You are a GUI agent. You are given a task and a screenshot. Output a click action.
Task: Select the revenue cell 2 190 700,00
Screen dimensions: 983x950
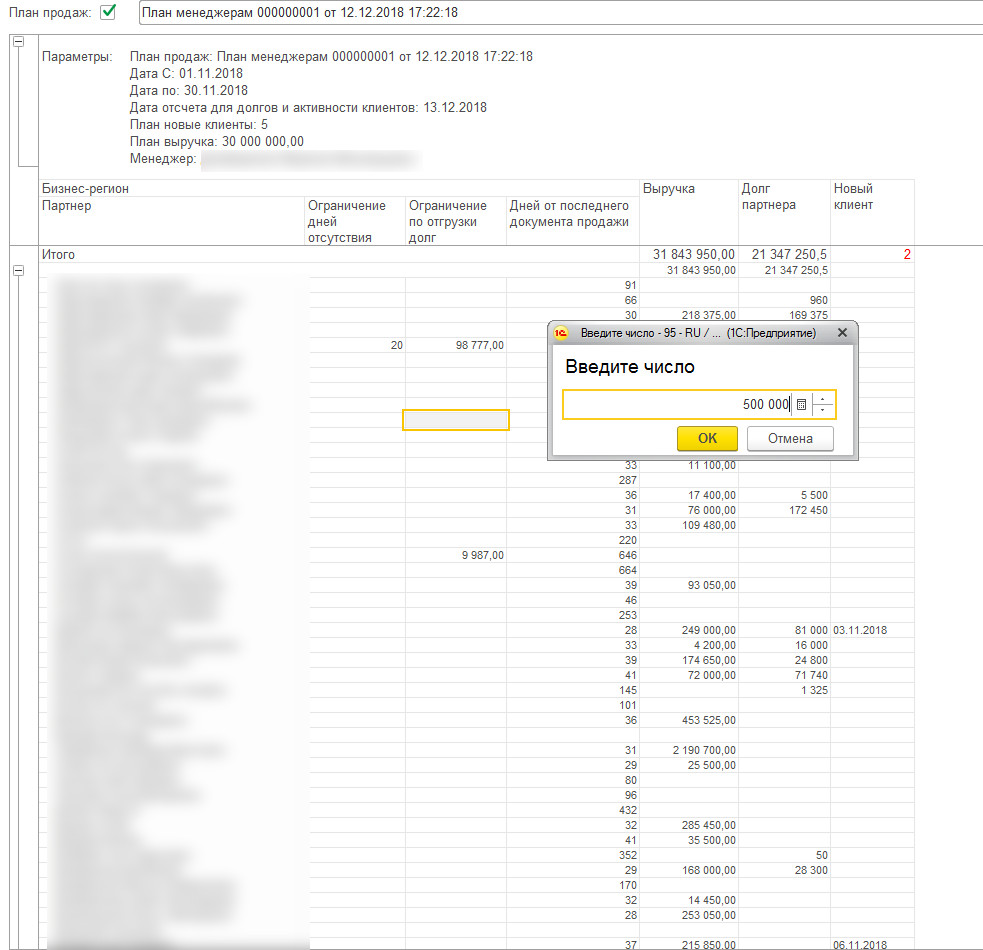click(x=702, y=750)
